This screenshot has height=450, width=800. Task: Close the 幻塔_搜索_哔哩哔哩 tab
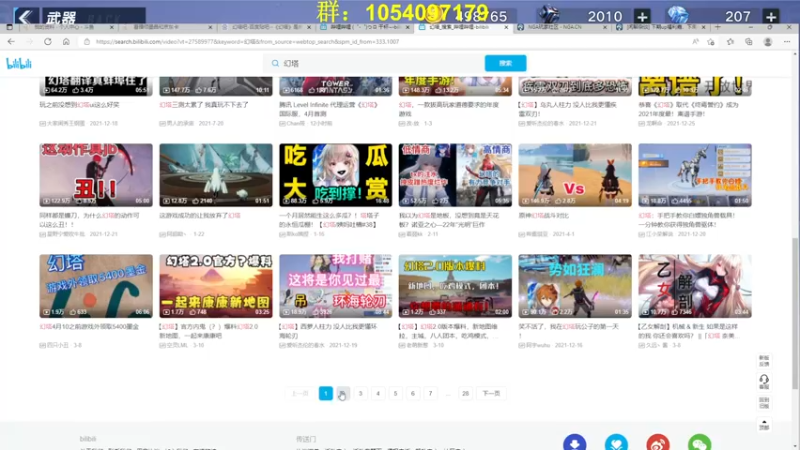click(x=506, y=27)
